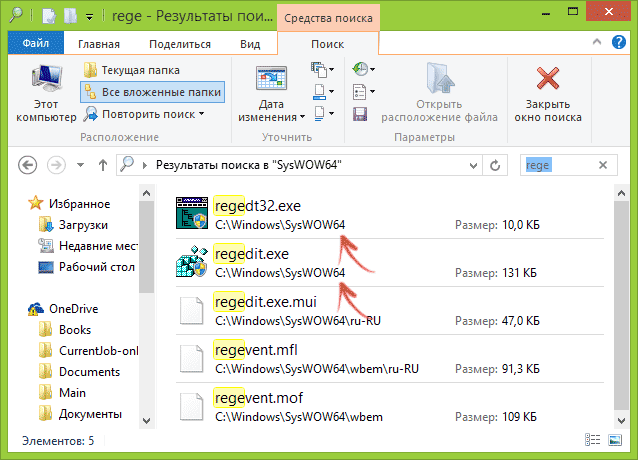Click the Средства поиска contextual tab

tap(328, 18)
